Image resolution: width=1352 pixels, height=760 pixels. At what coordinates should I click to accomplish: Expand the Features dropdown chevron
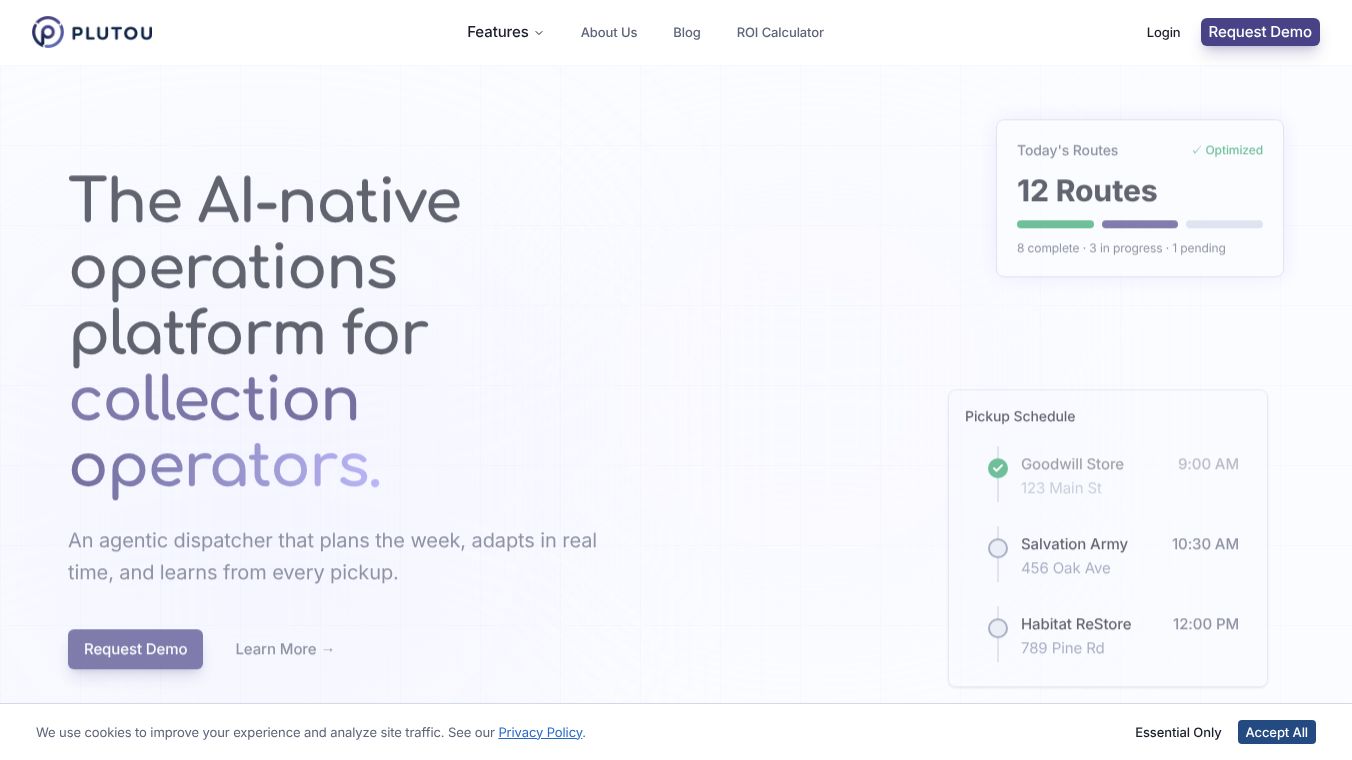(x=539, y=33)
